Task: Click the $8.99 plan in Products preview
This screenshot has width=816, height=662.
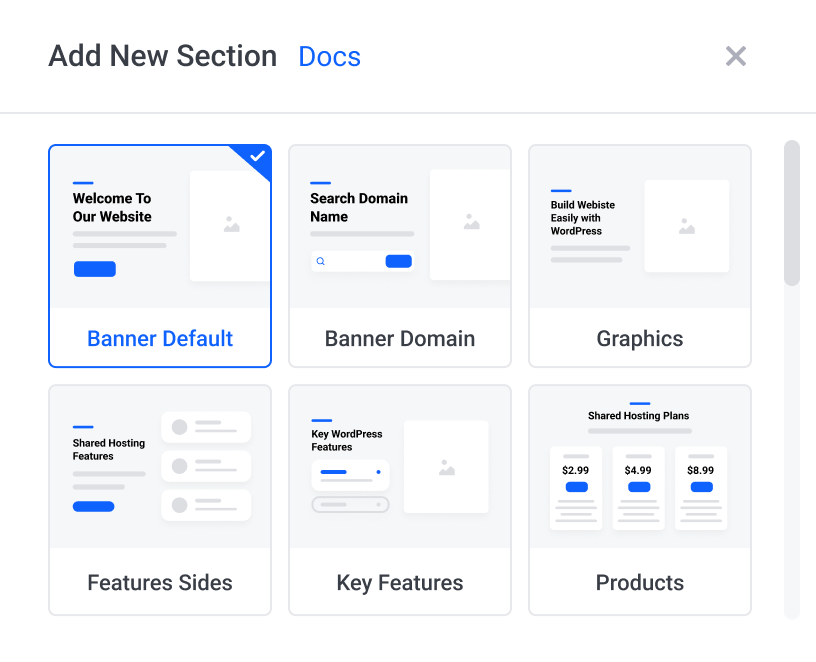Action: pos(700,488)
